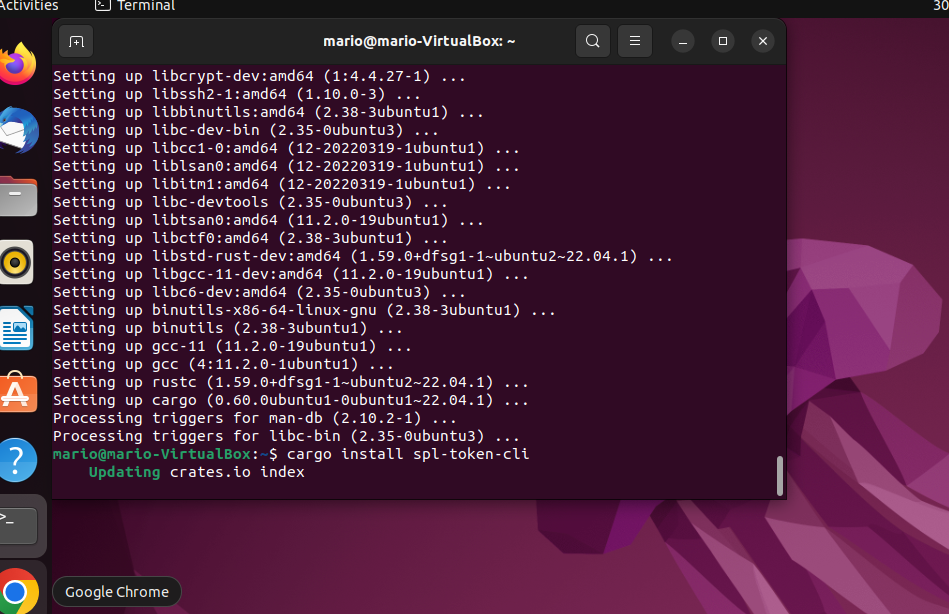The image size is (949, 614).
Task: Open the Activities overview
Action: click(x=29, y=6)
